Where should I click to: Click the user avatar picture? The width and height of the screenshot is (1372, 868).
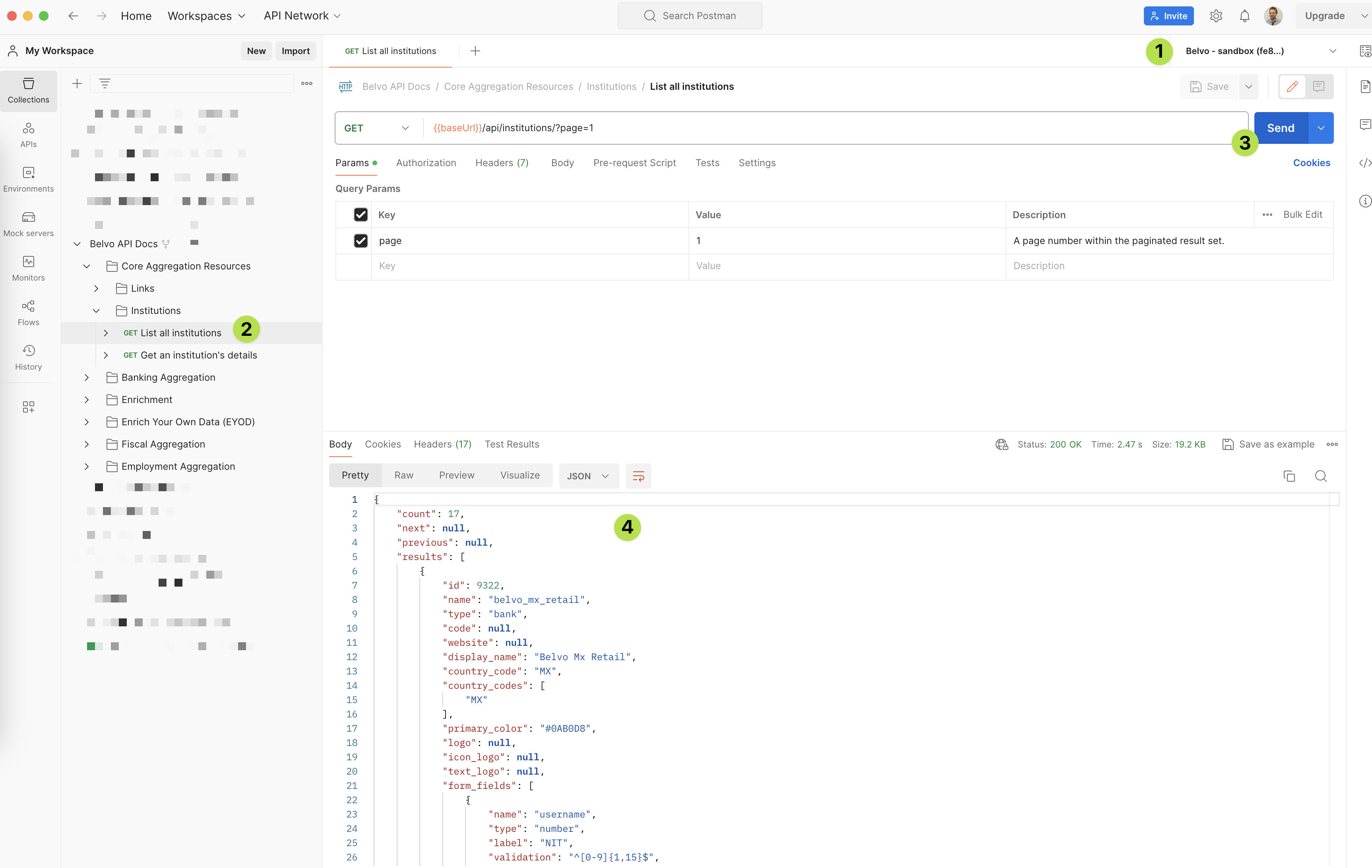1273,16
